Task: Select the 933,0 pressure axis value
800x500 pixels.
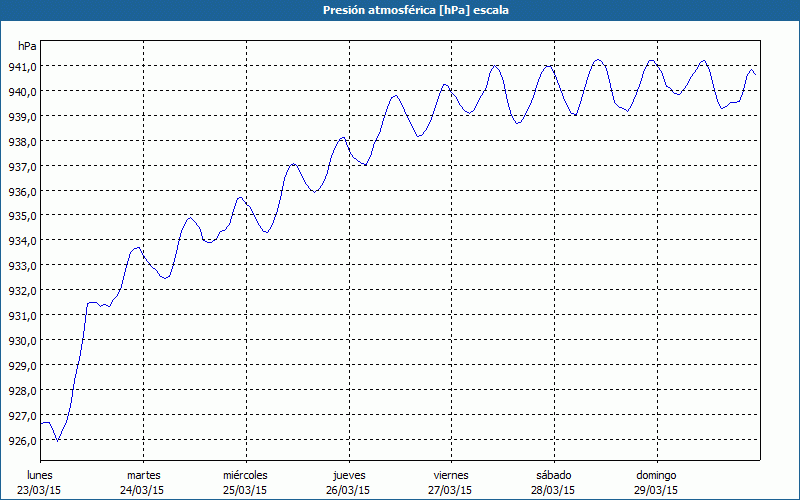Action: click(x=24, y=265)
